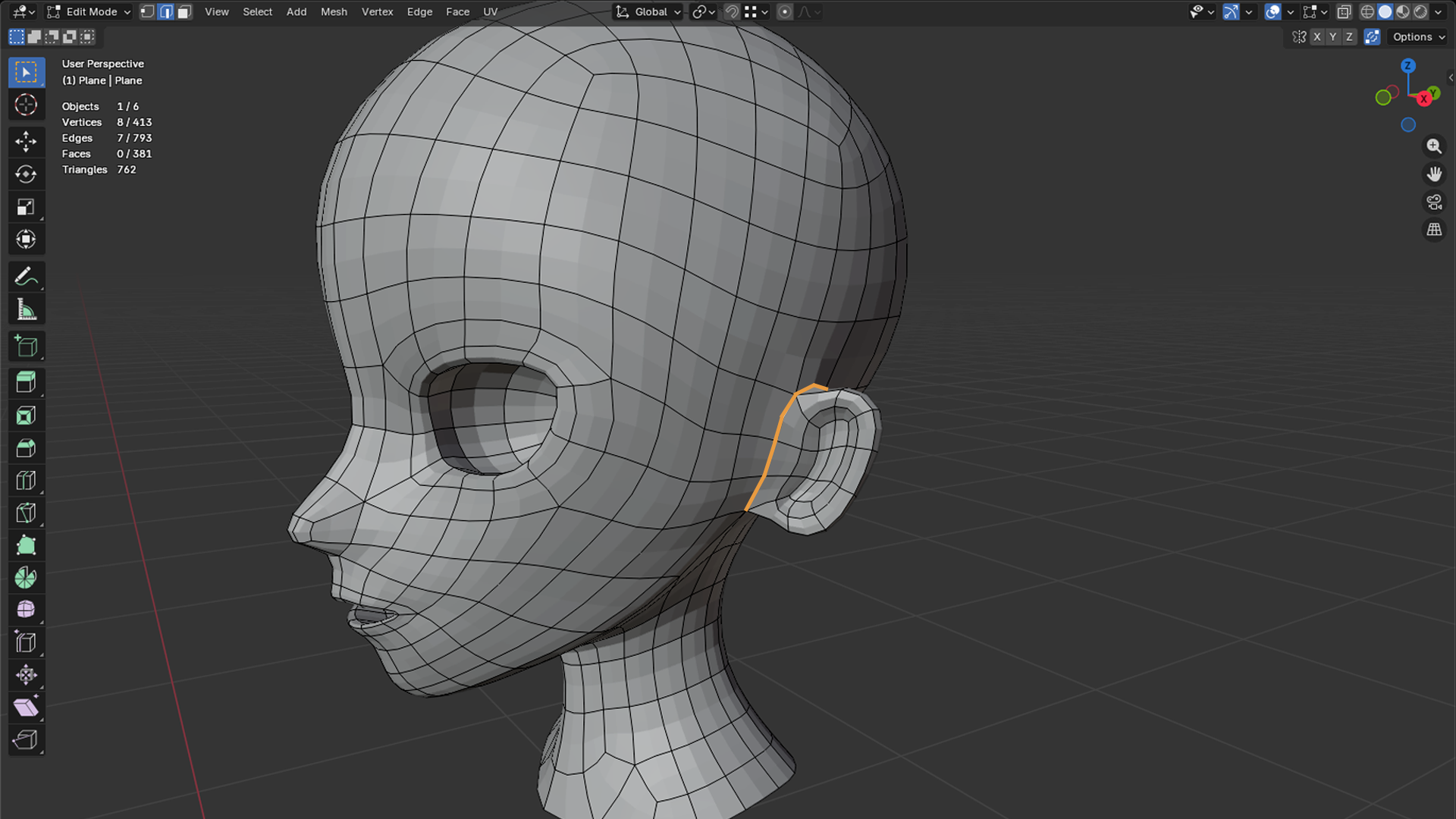Open the Select menu
The width and height of the screenshot is (1456, 819).
point(257,11)
